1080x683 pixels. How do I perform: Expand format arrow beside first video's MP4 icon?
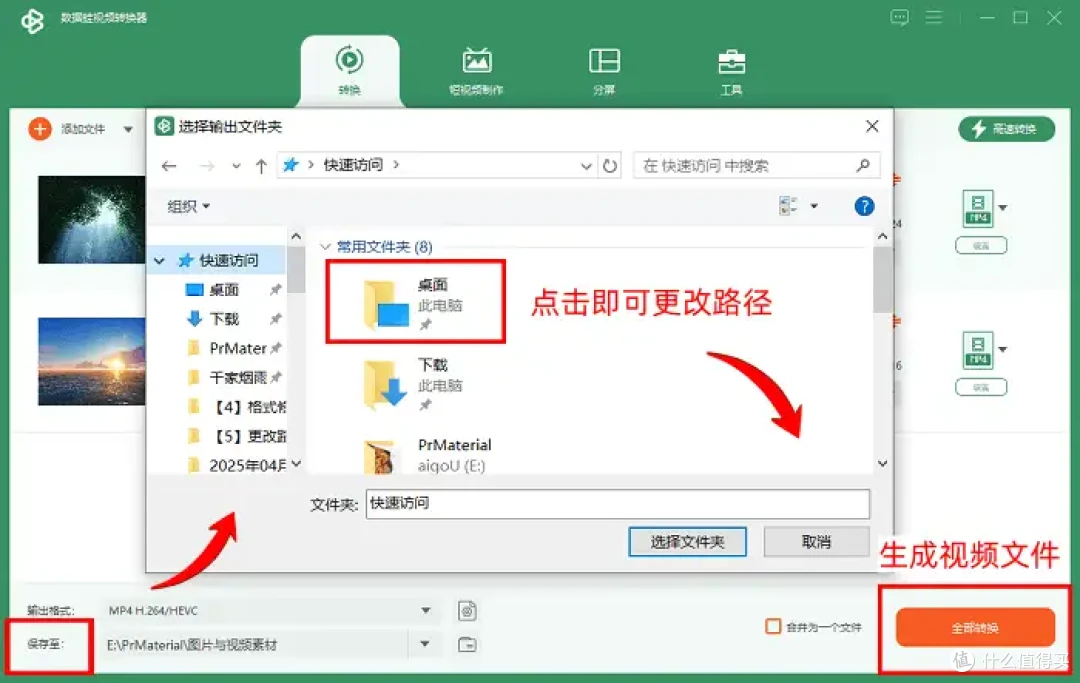point(1003,207)
